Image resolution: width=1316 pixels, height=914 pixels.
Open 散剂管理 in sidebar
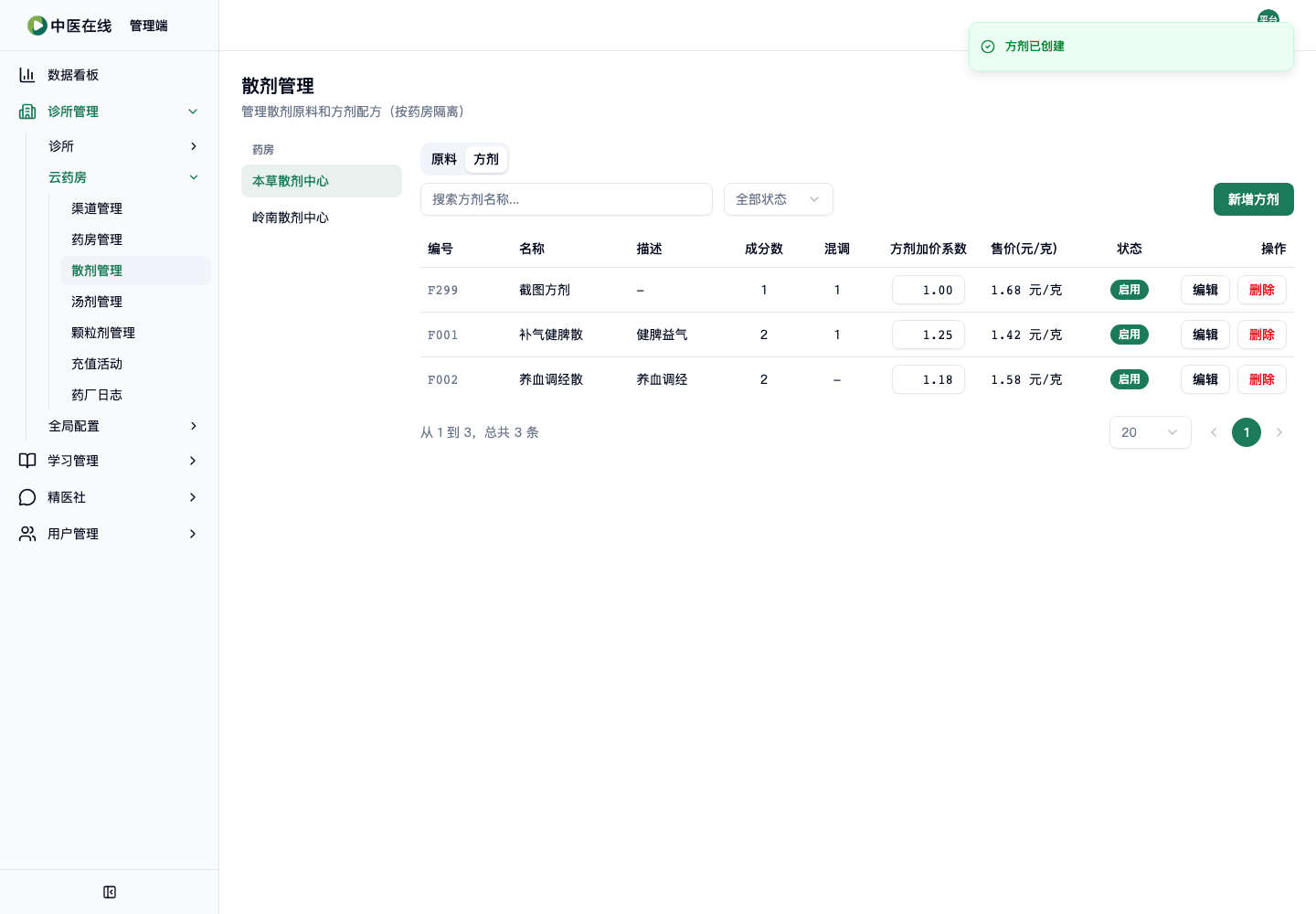[135, 271]
